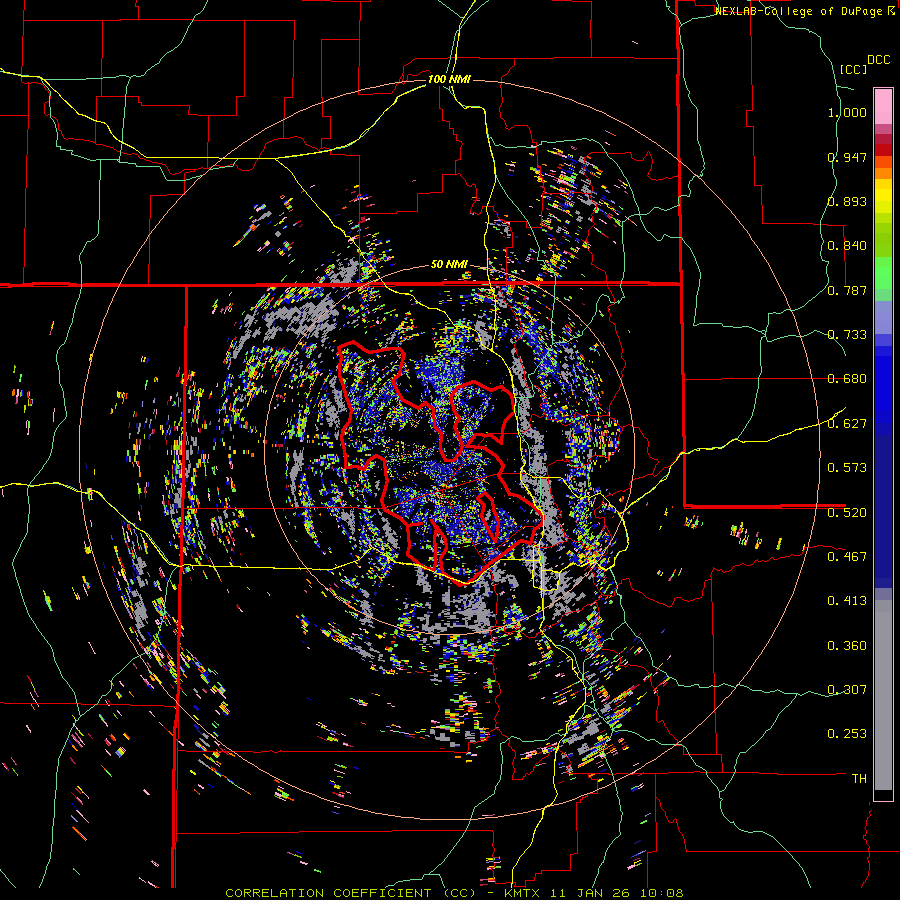900x900 pixels.
Task: Click the 0.413 legend value
Action: coord(847,601)
